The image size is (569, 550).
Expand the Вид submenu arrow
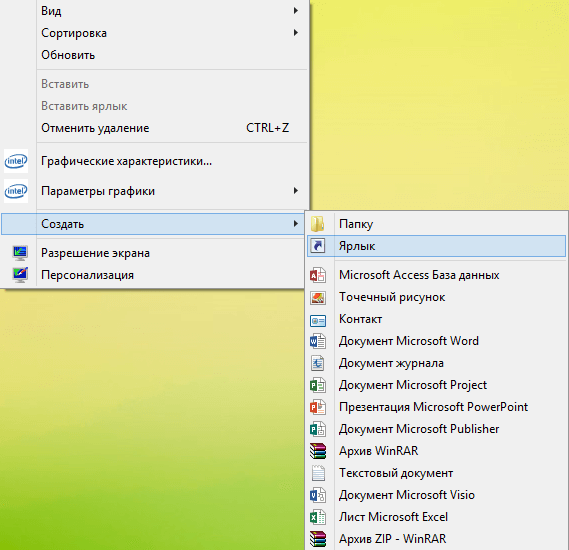(x=296, y=11)
